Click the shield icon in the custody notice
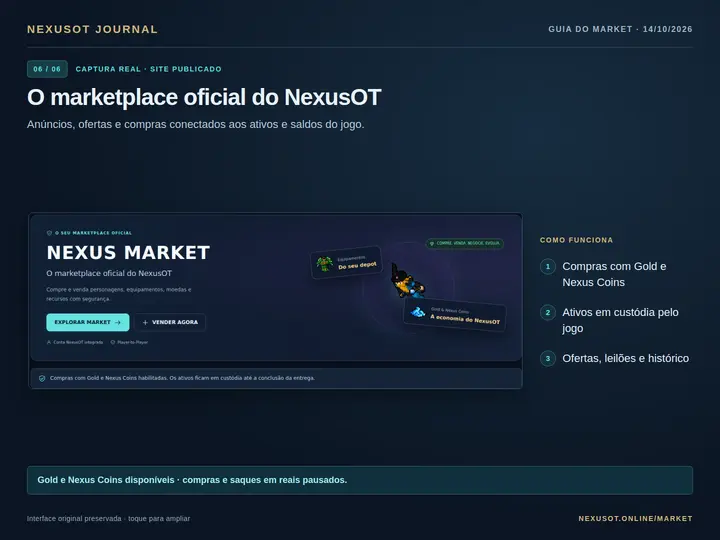 42,378
